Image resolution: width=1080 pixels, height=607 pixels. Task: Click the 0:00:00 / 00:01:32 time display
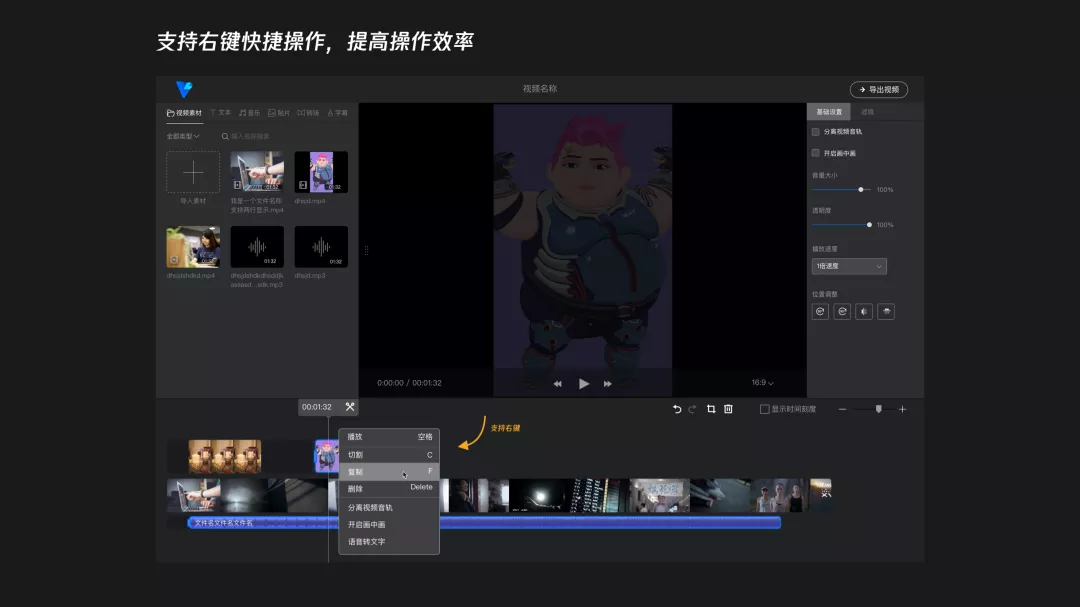point(409,383)
